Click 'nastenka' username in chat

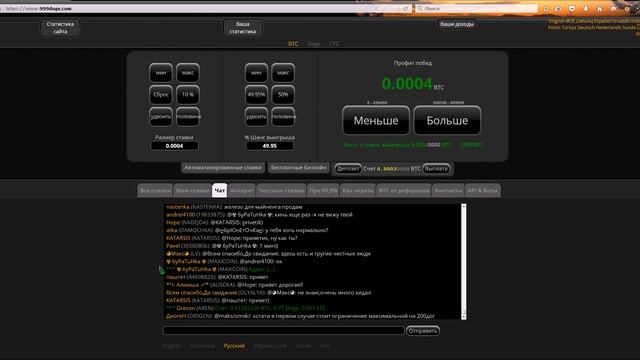click(x=178, y=207)
